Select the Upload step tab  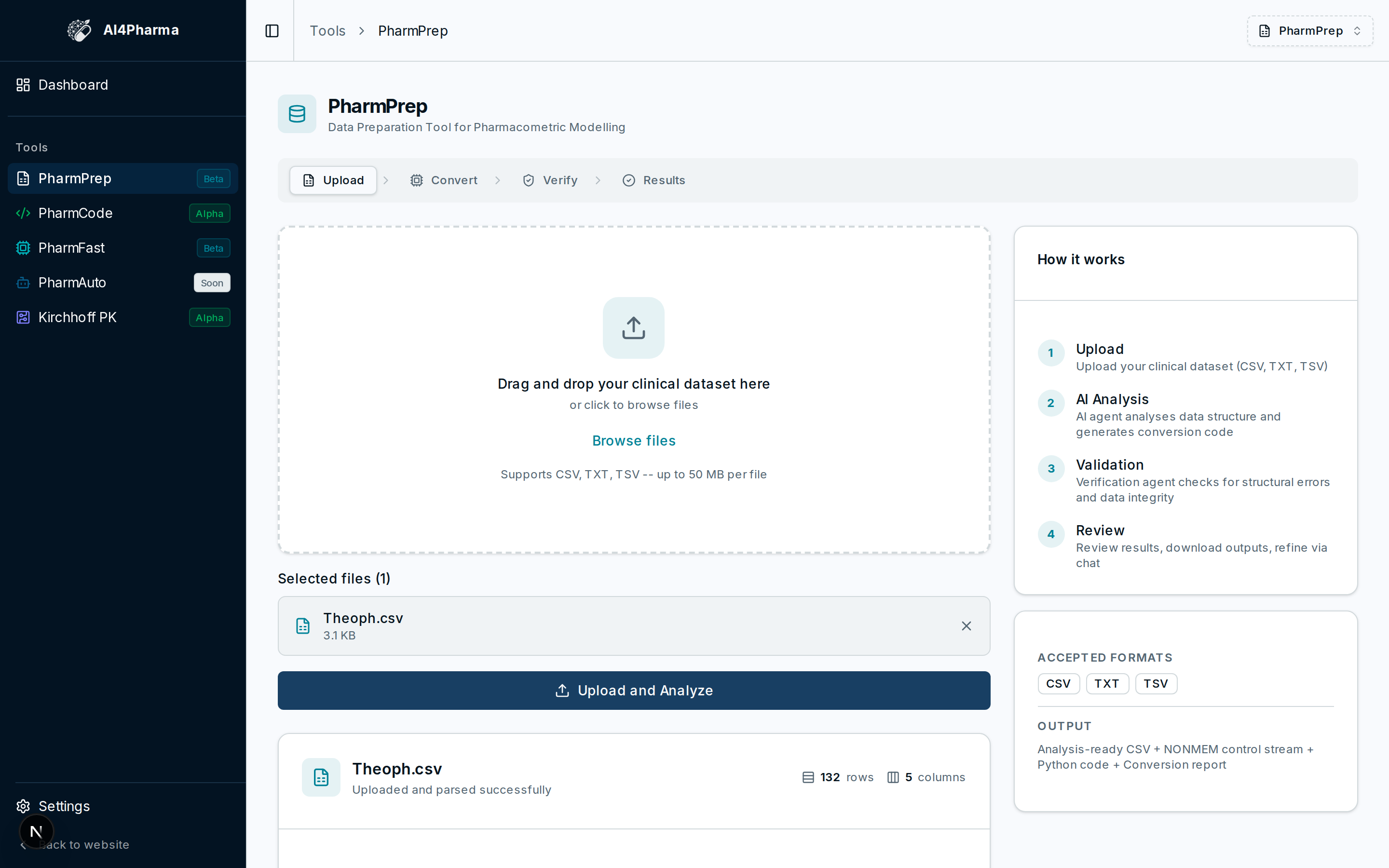333,180
